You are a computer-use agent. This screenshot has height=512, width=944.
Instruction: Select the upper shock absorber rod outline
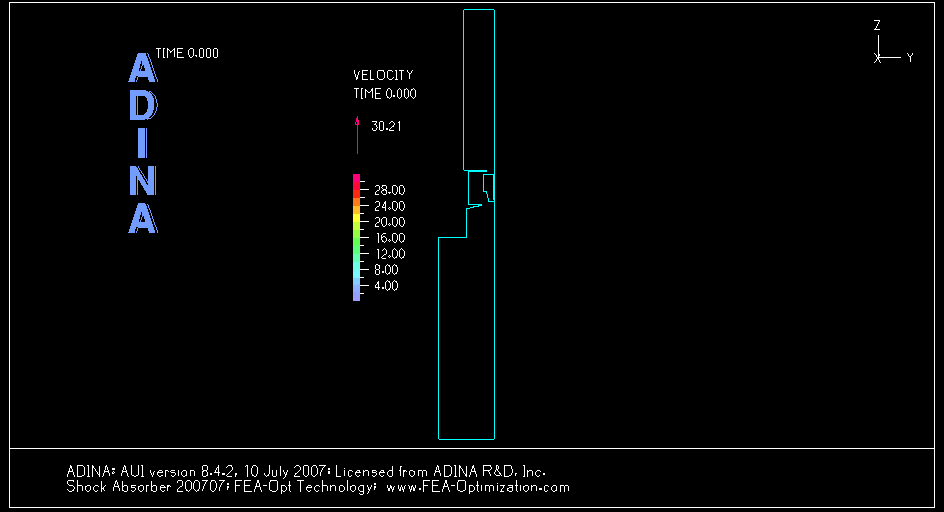[479, 89]
